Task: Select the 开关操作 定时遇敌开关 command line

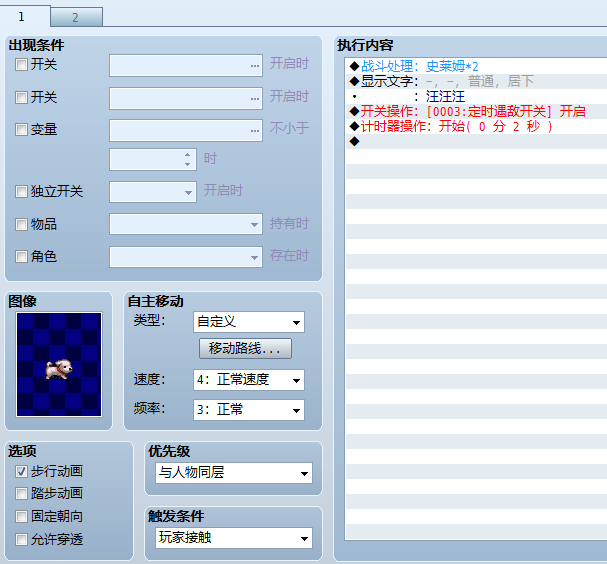Action: click(x=476, y=111)
